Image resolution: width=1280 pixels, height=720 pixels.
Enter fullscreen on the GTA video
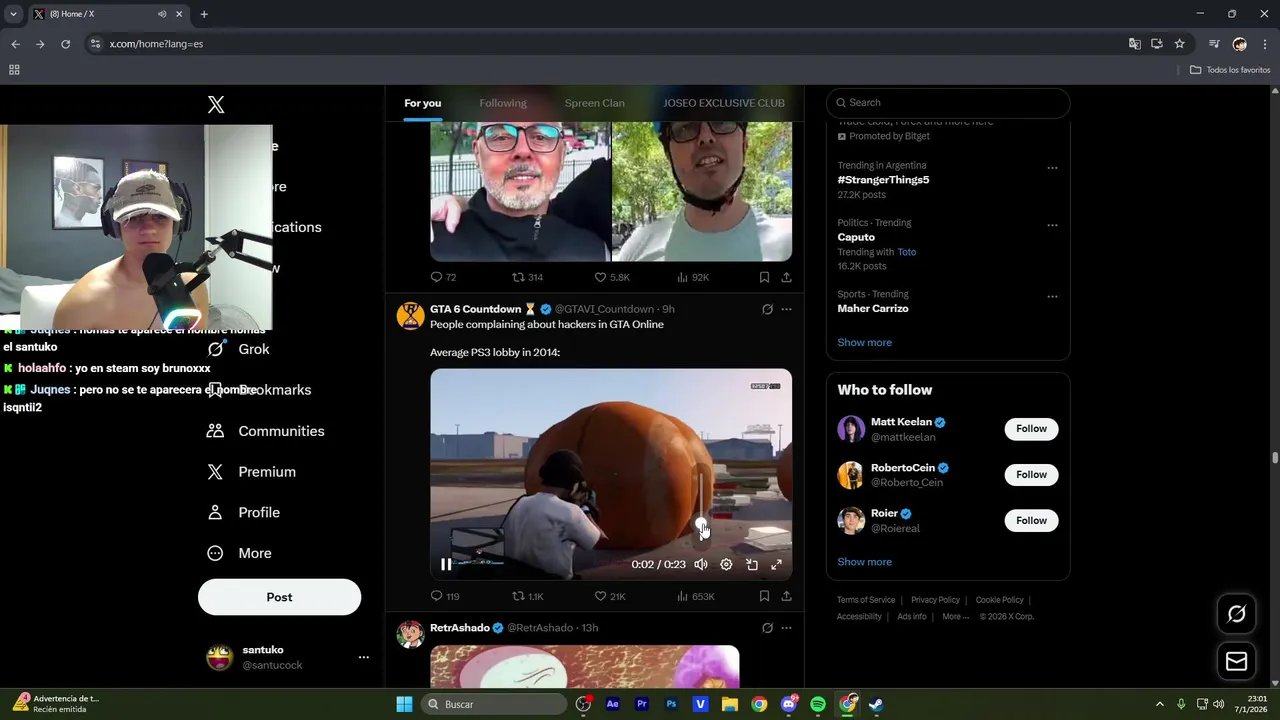coord(776,564)
